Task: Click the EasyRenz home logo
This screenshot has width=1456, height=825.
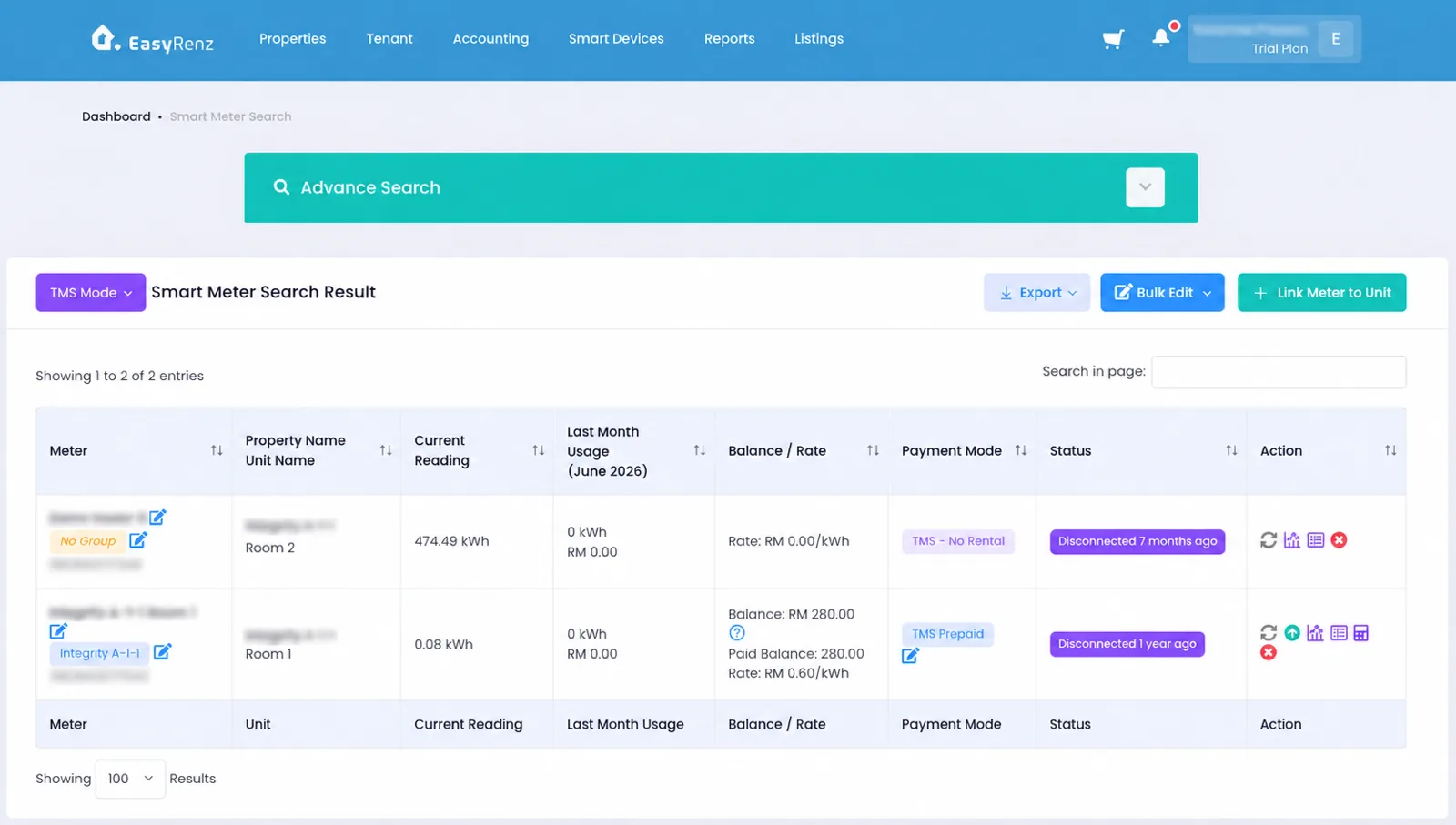Action: (x=152, y=39)
